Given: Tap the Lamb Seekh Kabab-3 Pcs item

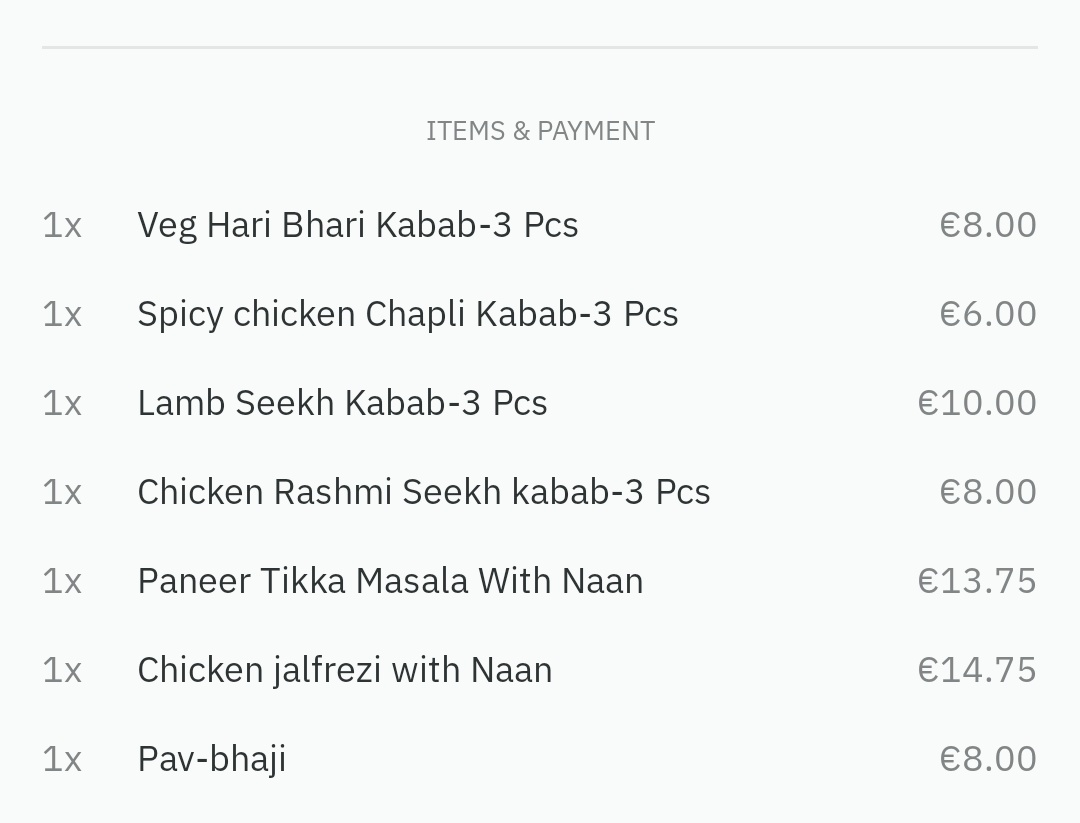Looking at the screenshot, I should (x=342, y=403).
